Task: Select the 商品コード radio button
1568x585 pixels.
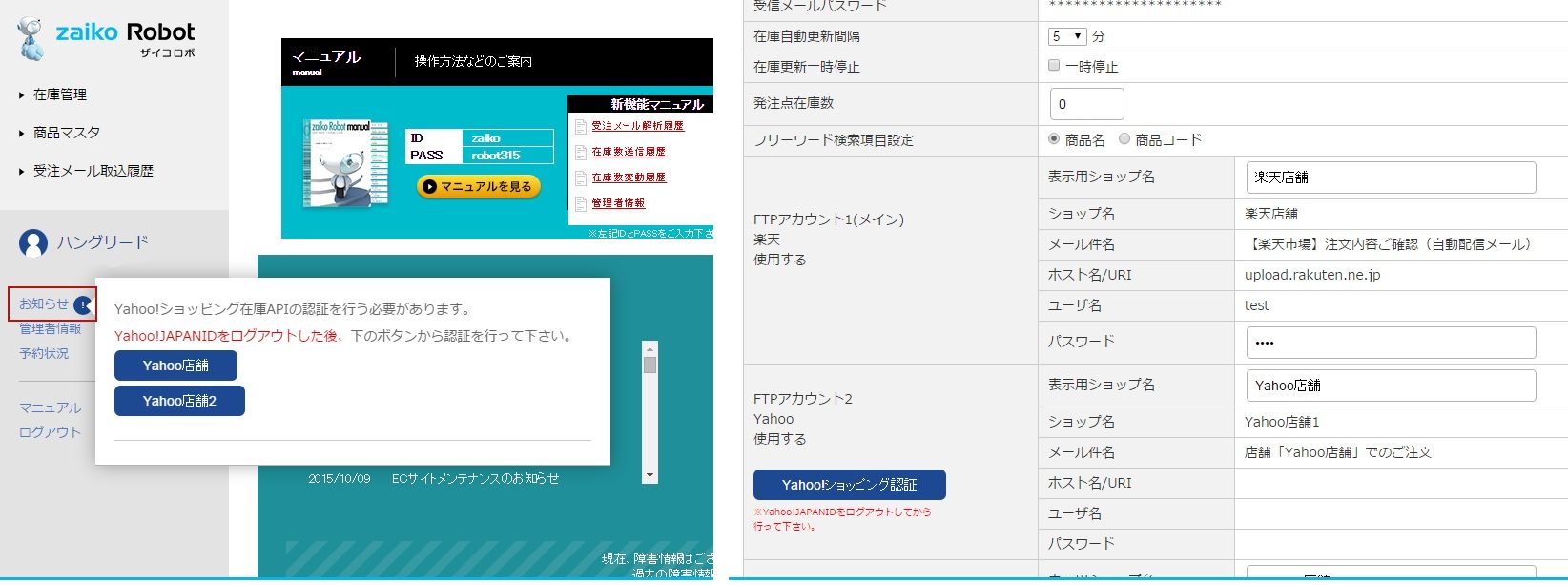Action: pyautogui.click(x=1124, y=139)
